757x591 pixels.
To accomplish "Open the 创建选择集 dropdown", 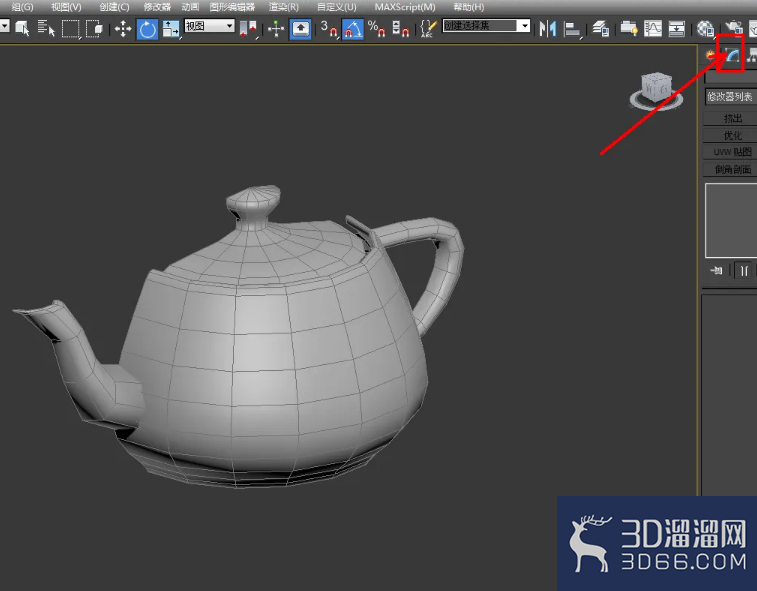I will point(486,26).
